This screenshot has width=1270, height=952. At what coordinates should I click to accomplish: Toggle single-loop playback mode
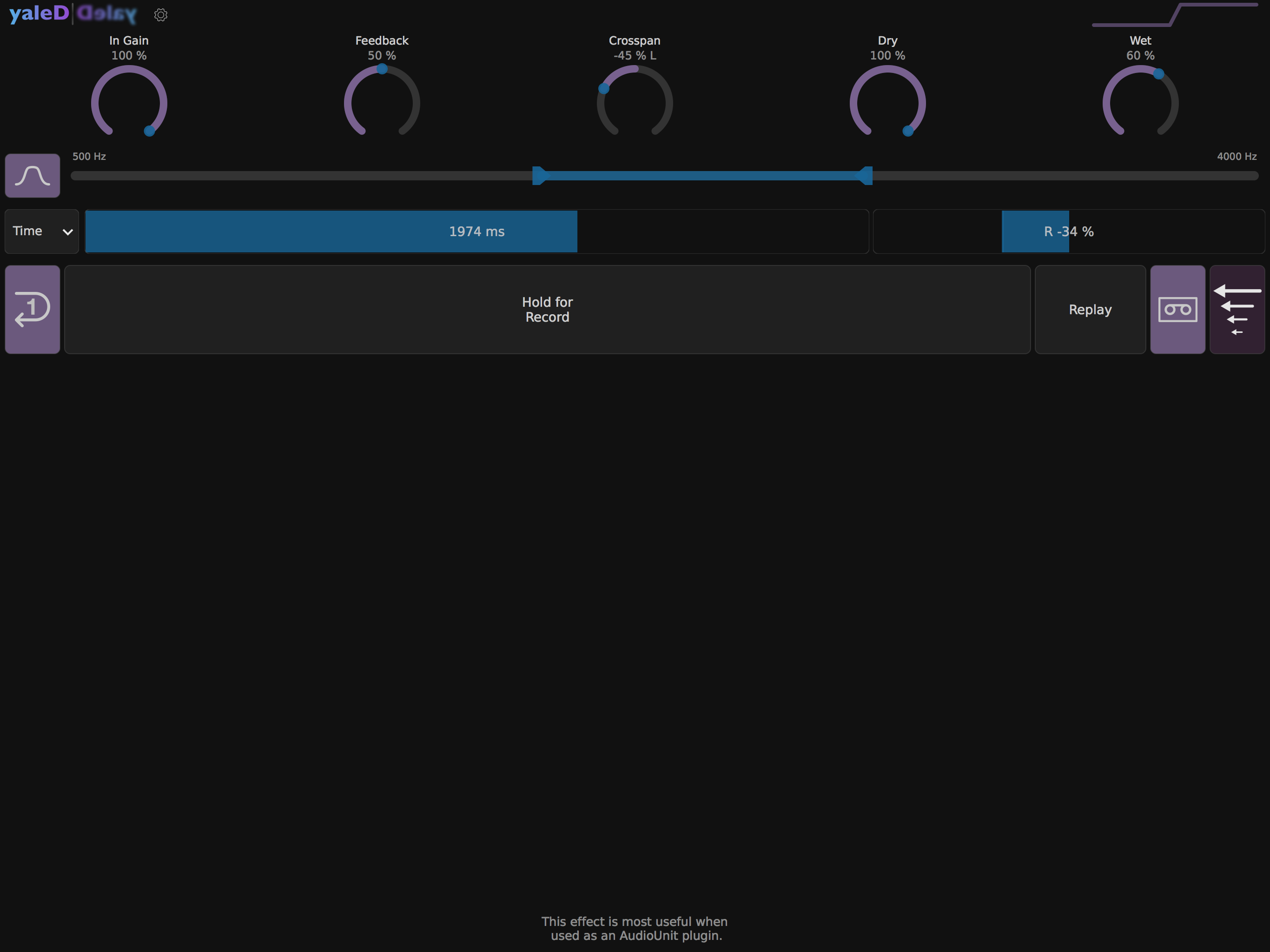(x=32, y=310)
